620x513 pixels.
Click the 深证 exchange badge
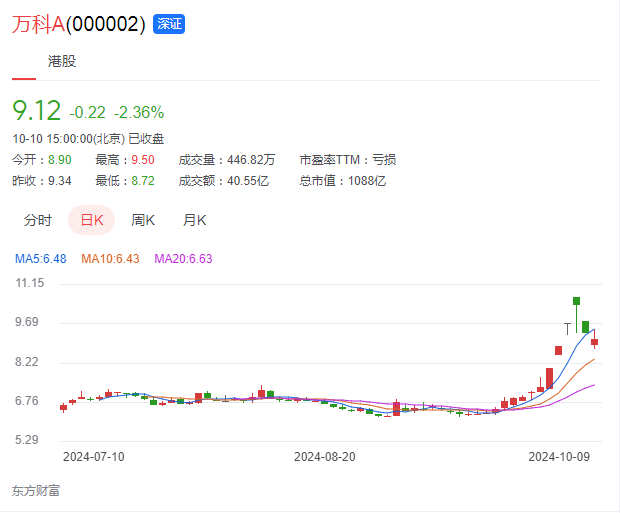[x=169, y=24]
